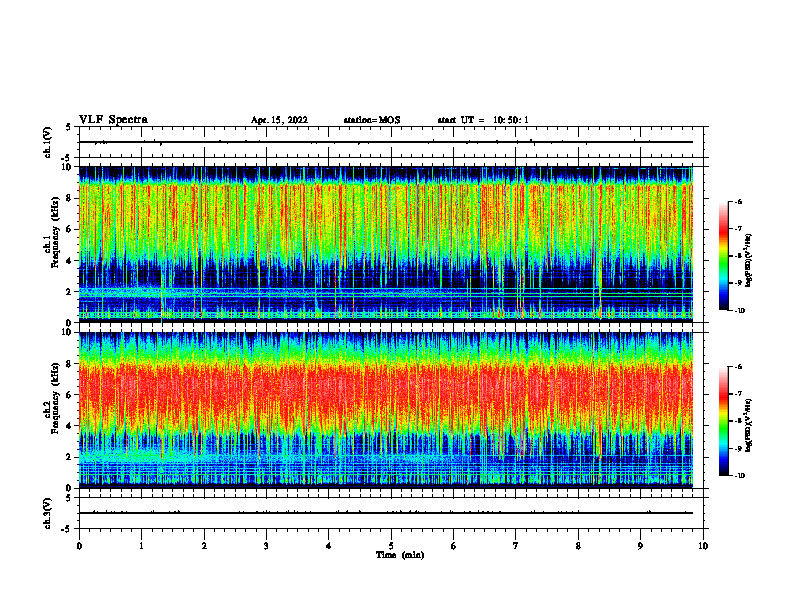792x612 pixels.
Task: Click the "-7" label on ch.1 color bar
Action: [x=738, y=229]
